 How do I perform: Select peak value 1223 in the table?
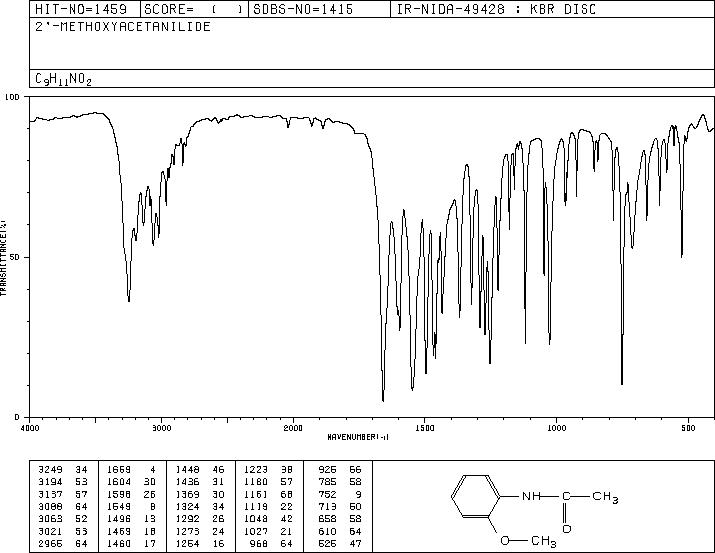[256, 470]
